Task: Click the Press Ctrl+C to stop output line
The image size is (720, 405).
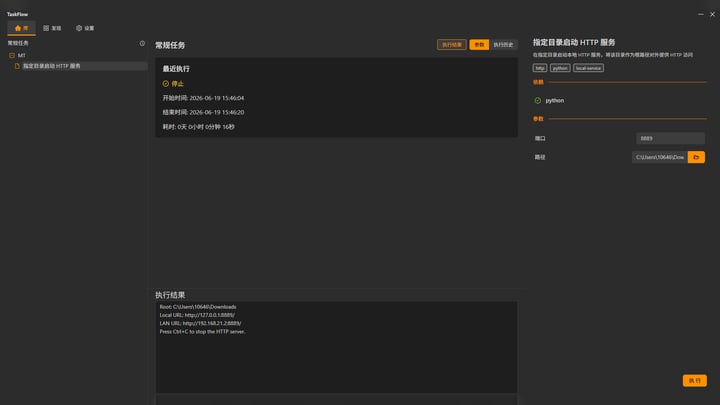Action: pyautogui.click(x=202, y=332)
